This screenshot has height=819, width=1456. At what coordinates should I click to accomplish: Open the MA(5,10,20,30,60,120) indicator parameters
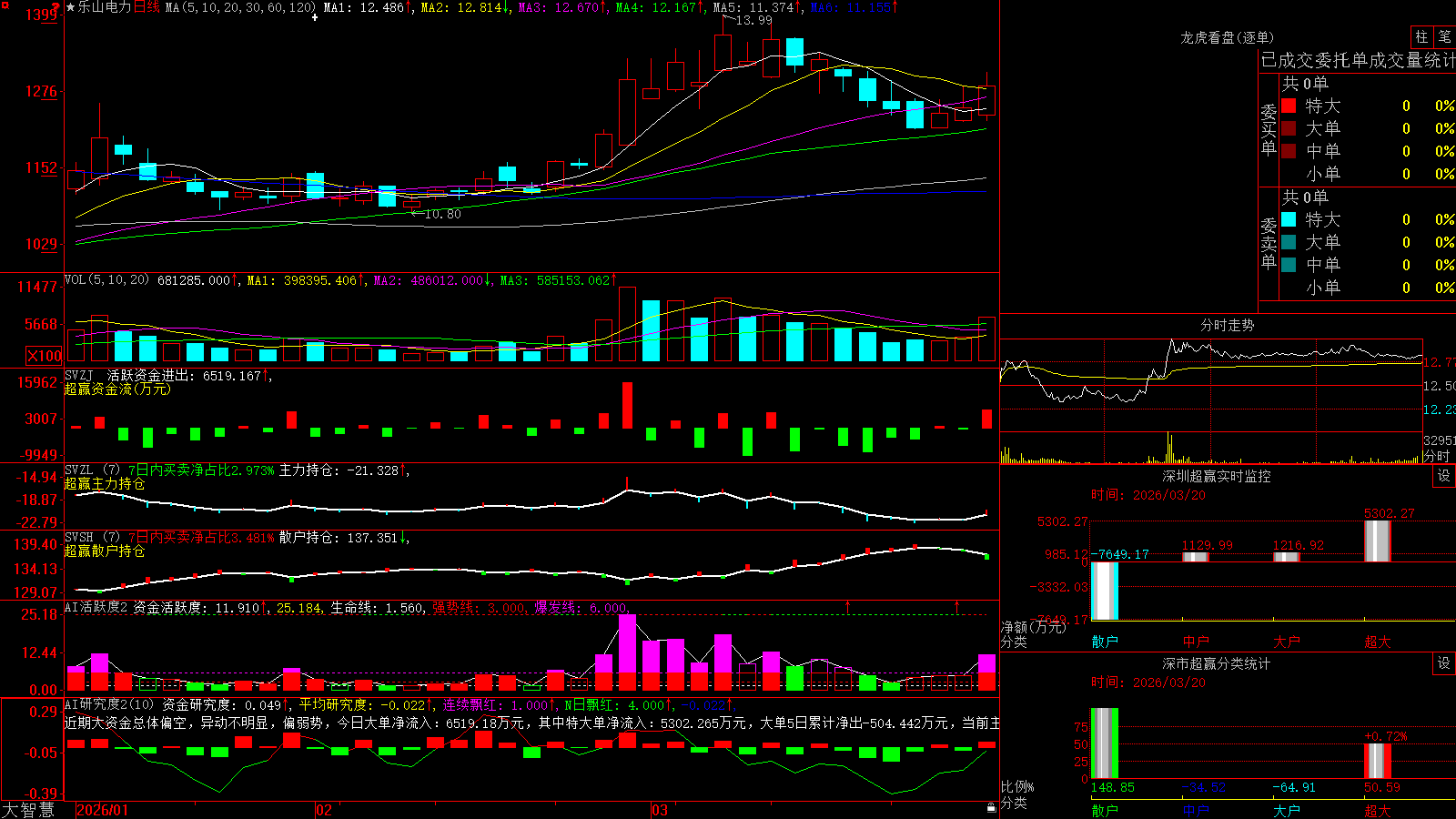coord(240,7)
